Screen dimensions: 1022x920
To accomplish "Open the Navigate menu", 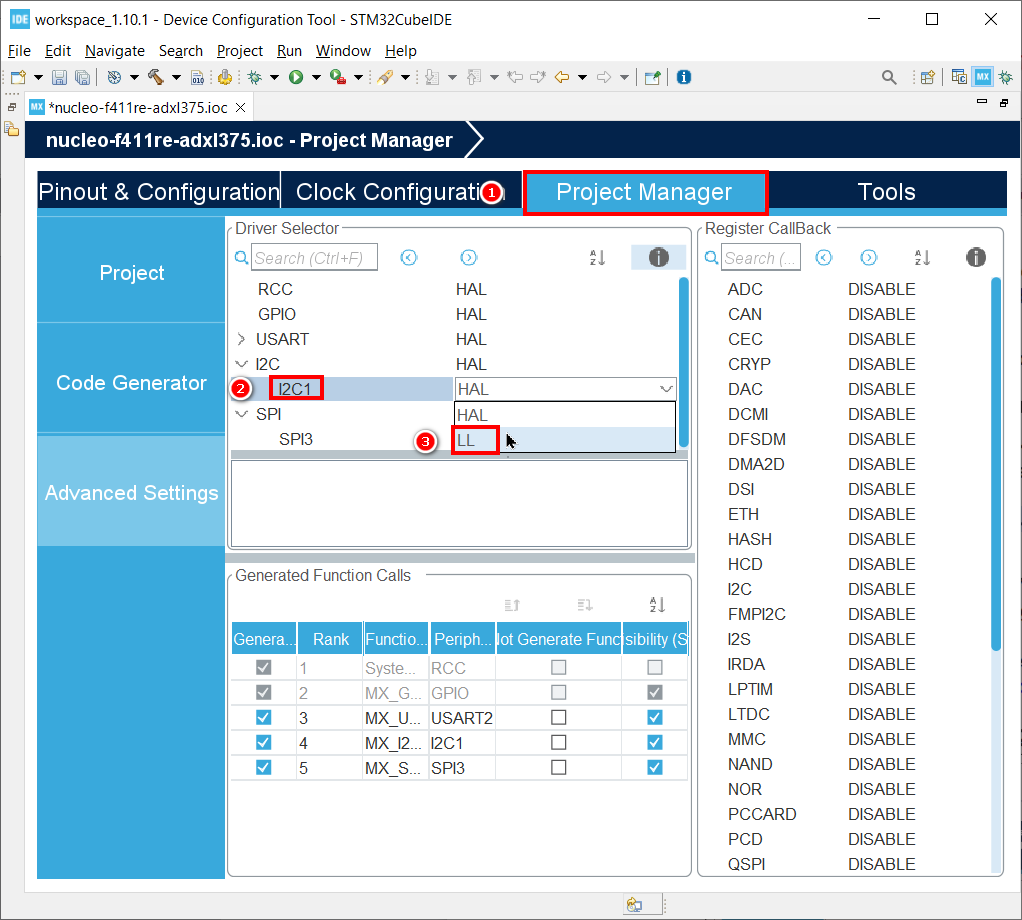I will (x=115, y=51).
